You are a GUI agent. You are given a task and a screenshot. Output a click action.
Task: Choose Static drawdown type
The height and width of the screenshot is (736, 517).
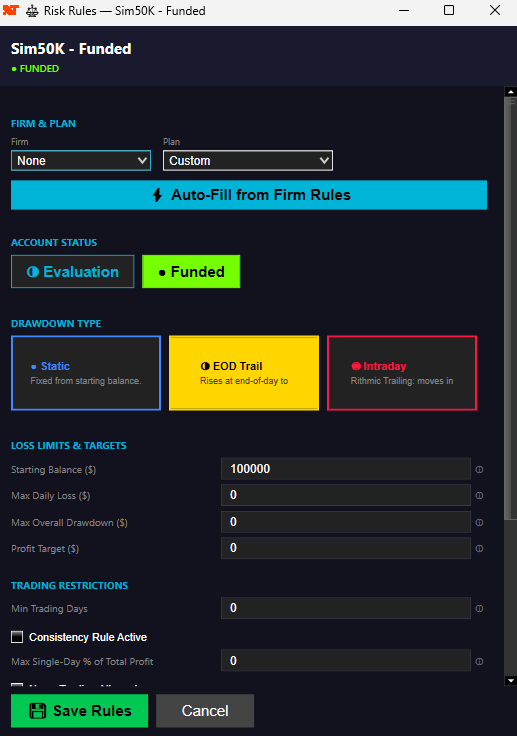(86, 373)
